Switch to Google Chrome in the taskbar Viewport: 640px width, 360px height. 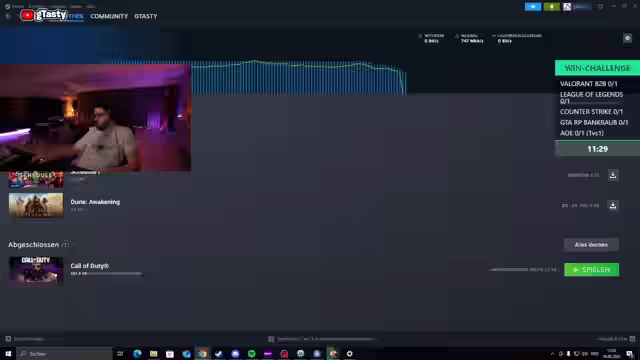click(x=202, y=353)
